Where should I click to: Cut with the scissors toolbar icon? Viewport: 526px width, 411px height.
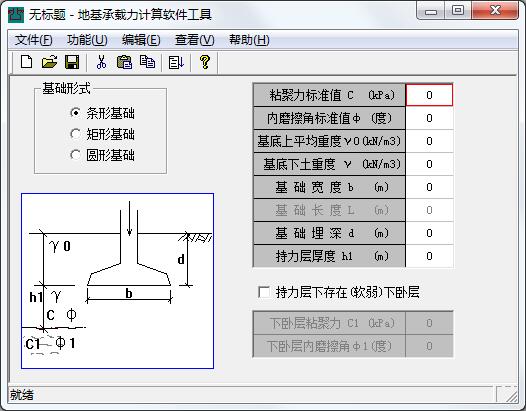pos(101,62)
